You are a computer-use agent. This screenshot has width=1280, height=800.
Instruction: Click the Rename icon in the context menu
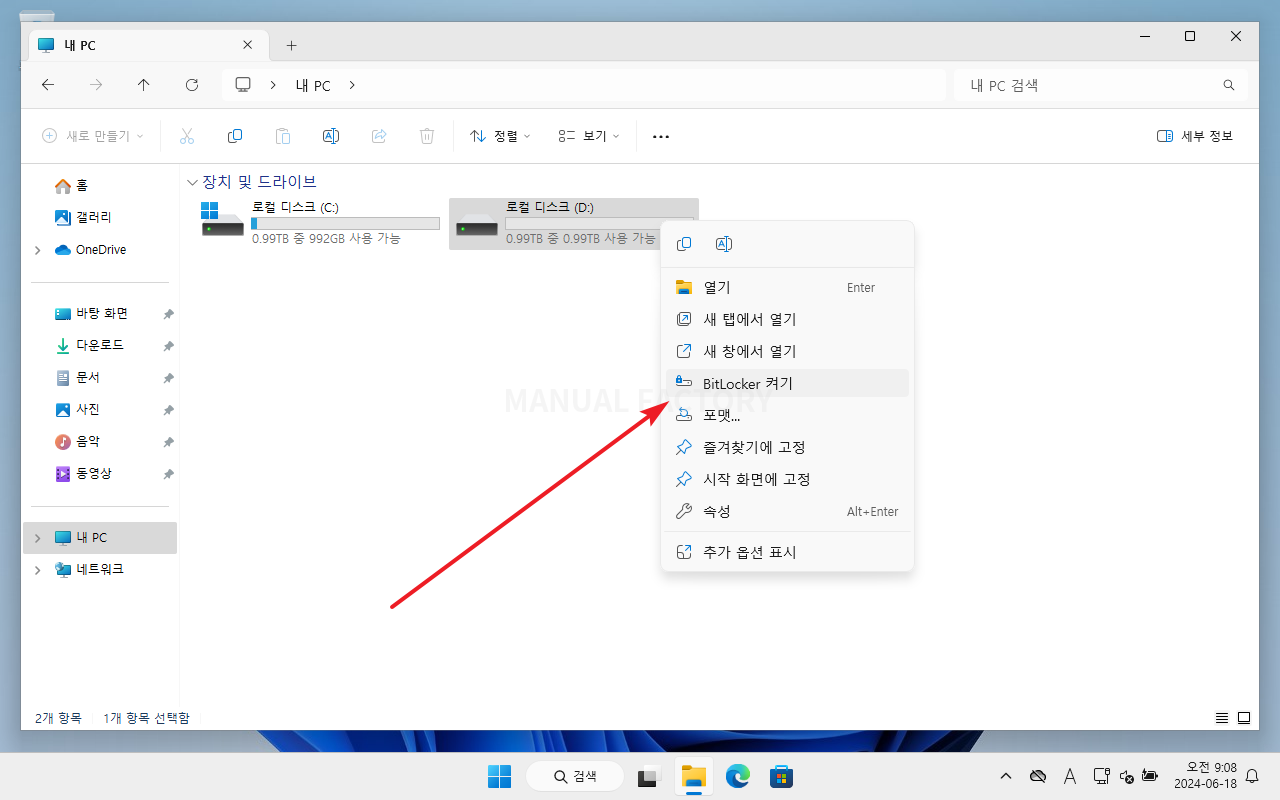tap(725, 244)
